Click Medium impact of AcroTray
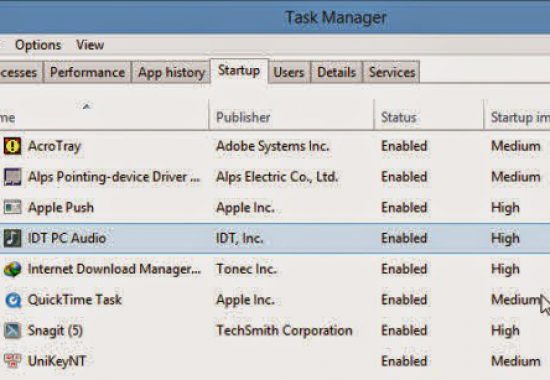Screen dimensions: 550x380 click(516, 146)
